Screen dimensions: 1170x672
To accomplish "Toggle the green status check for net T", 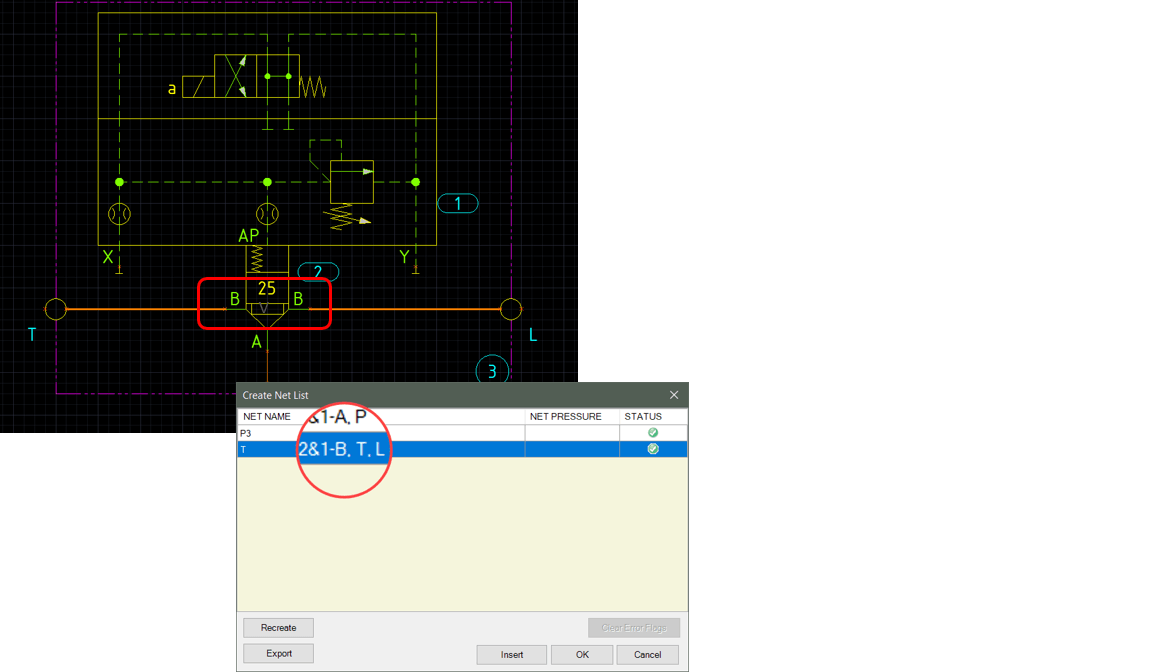I will pos(653,449).
